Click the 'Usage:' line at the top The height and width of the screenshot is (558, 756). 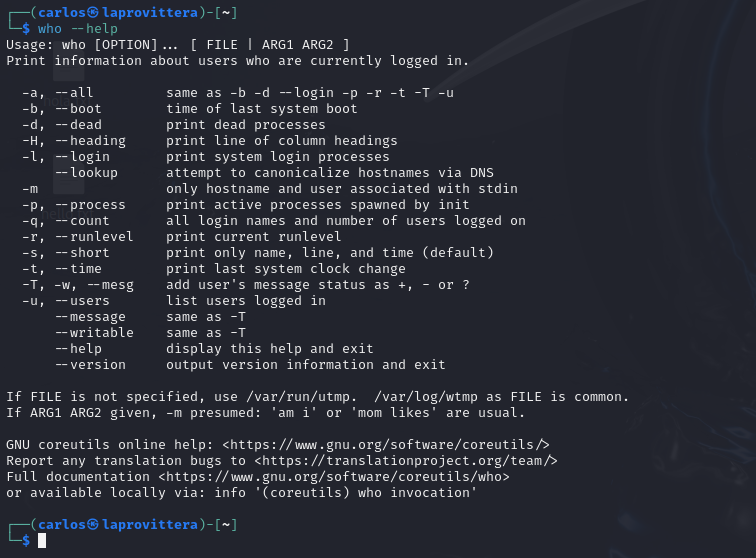178,45
